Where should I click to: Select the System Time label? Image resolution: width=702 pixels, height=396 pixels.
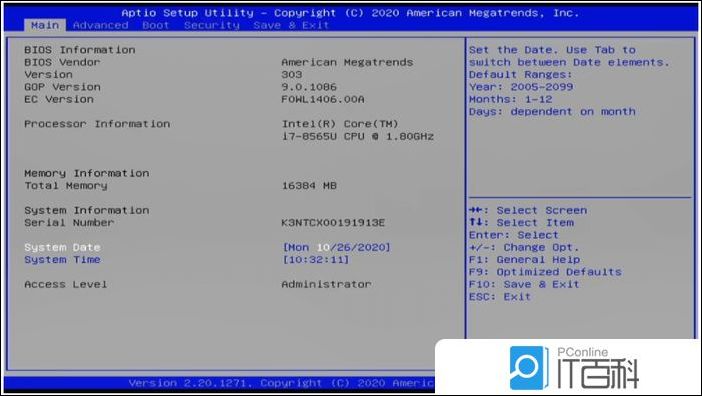pos(62,260)
